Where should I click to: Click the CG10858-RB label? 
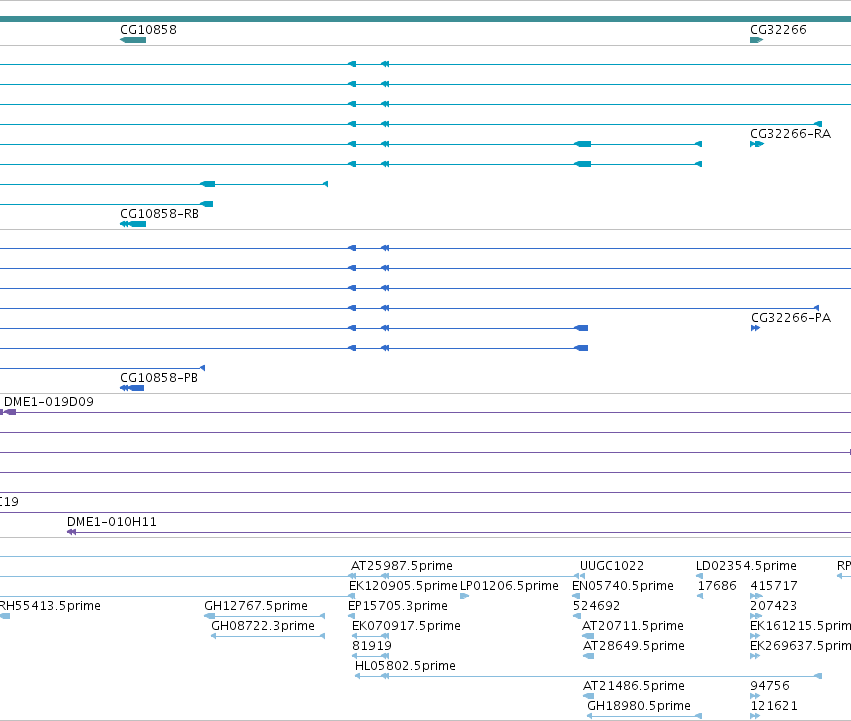point(159,214)
